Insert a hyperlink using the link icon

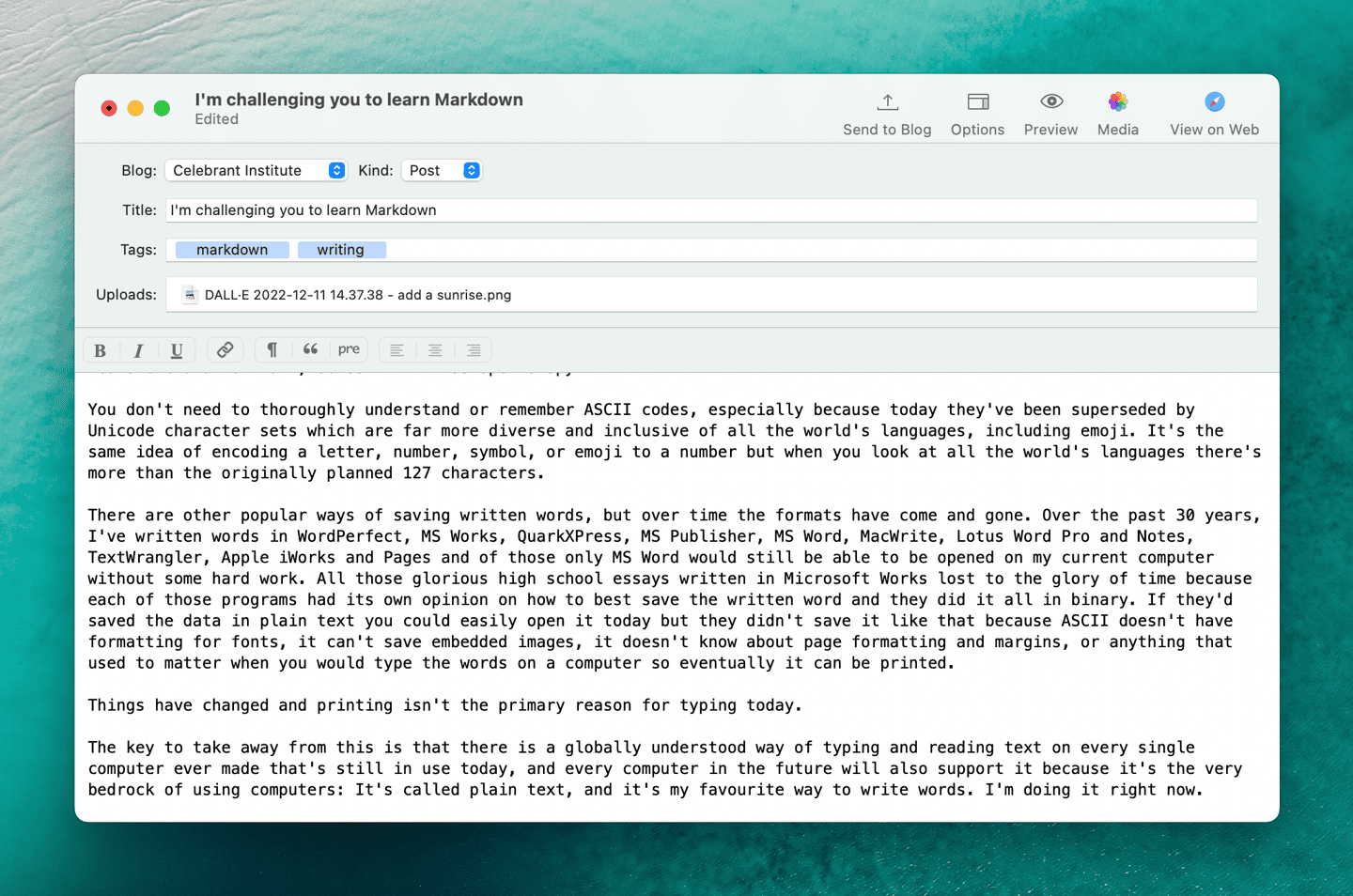225,349
